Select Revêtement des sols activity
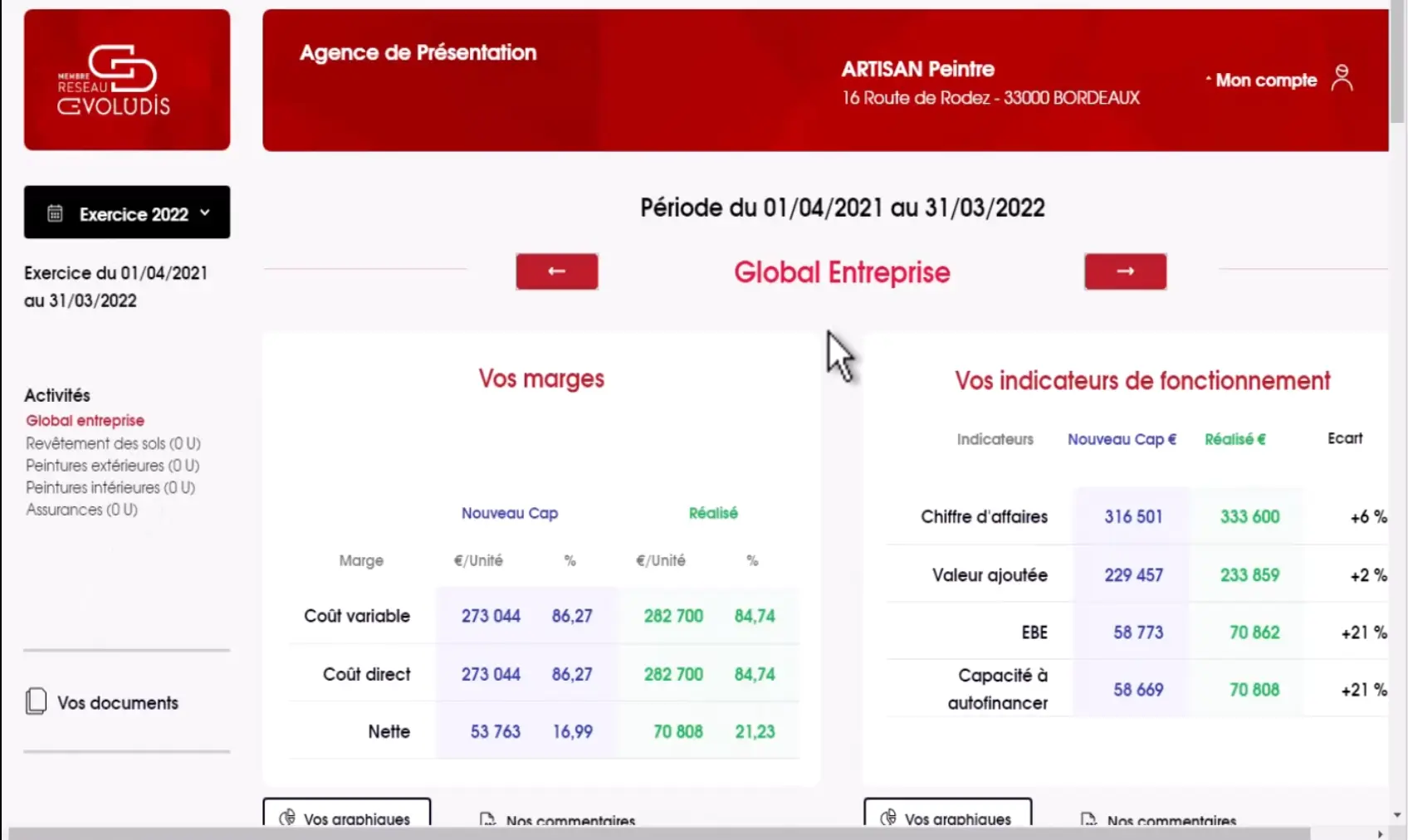 [113, 443]
